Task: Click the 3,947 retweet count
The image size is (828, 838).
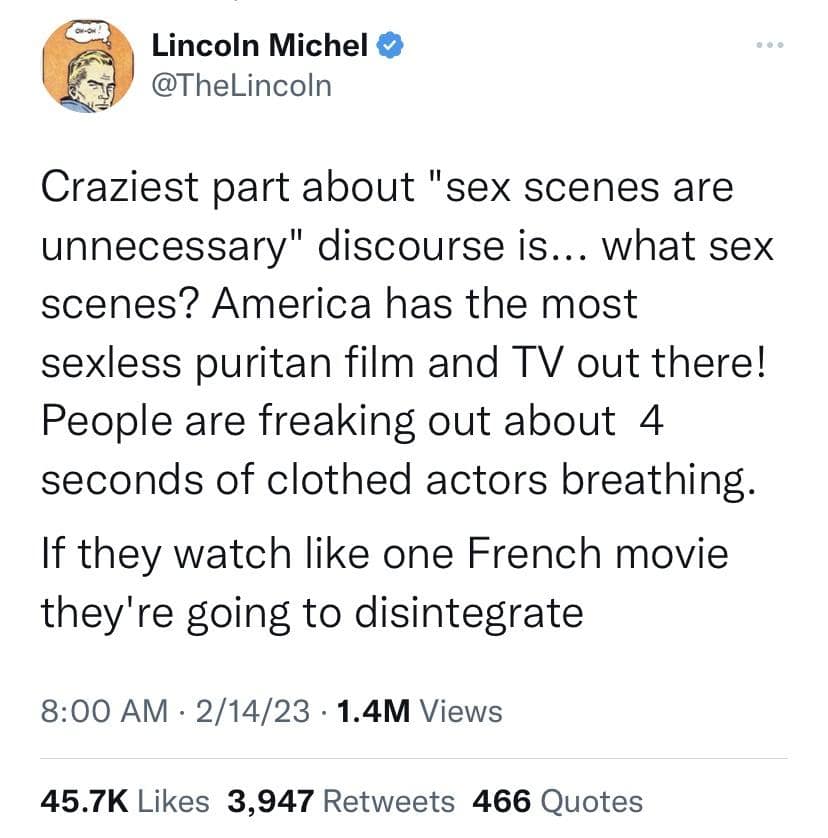Action: coord(272,801)
